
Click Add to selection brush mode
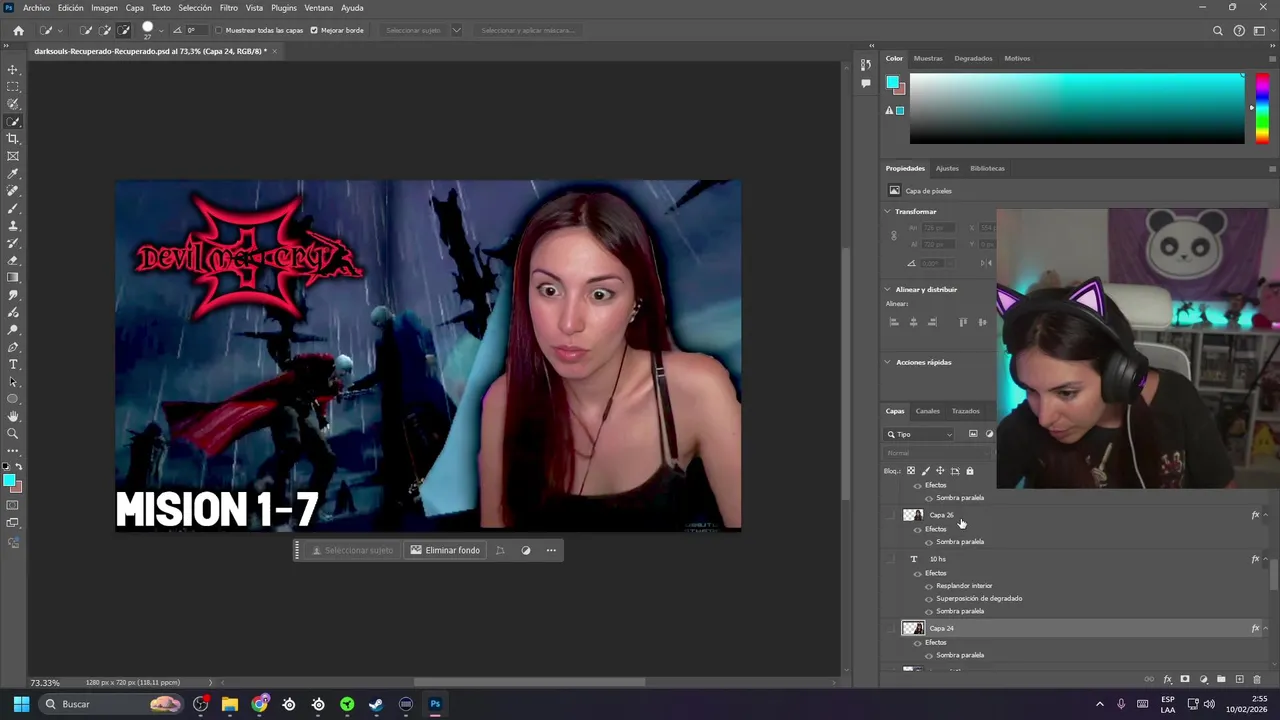tap(105, 30)
